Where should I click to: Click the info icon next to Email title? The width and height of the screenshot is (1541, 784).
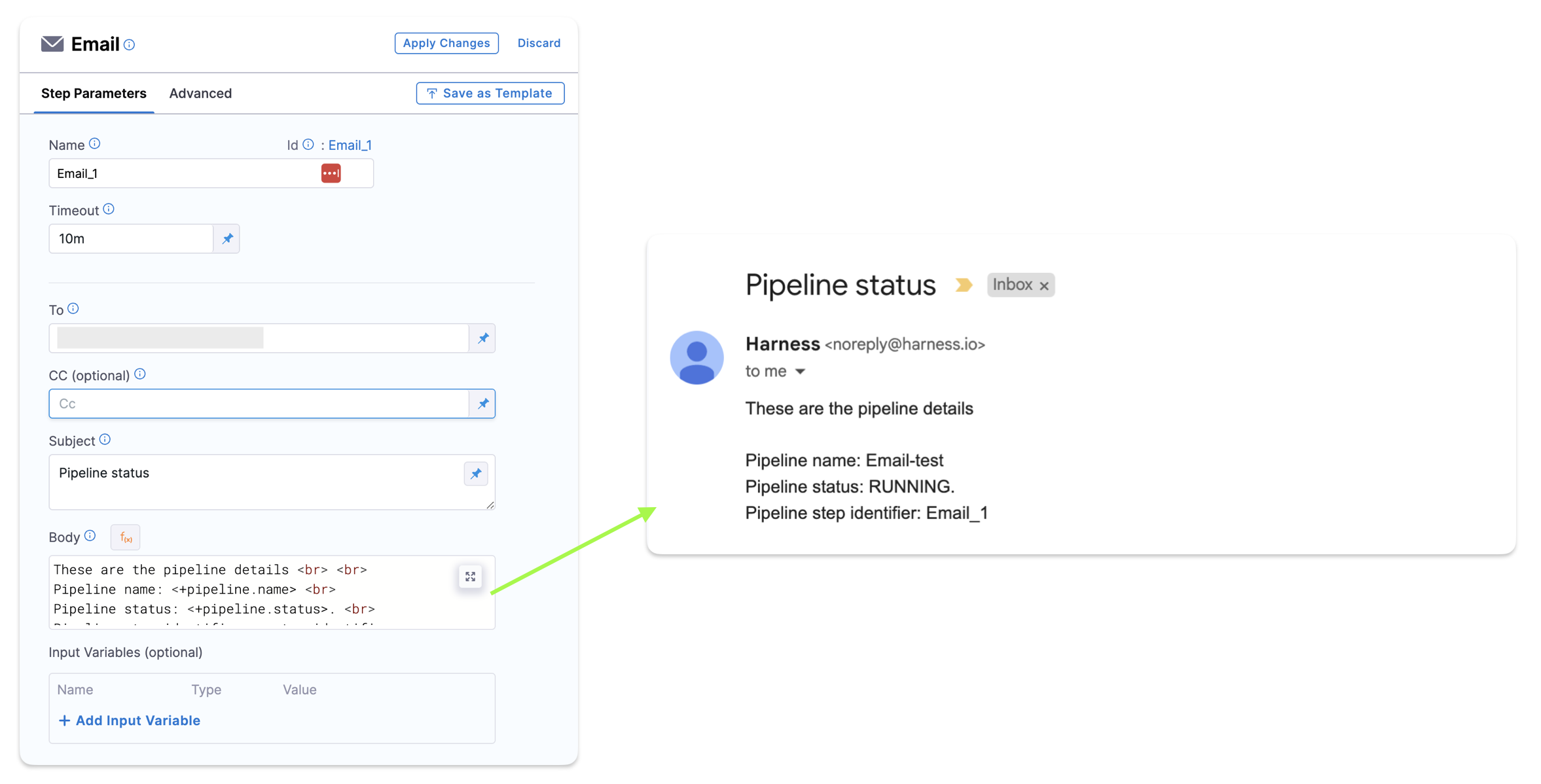click(x=130, y=45)
